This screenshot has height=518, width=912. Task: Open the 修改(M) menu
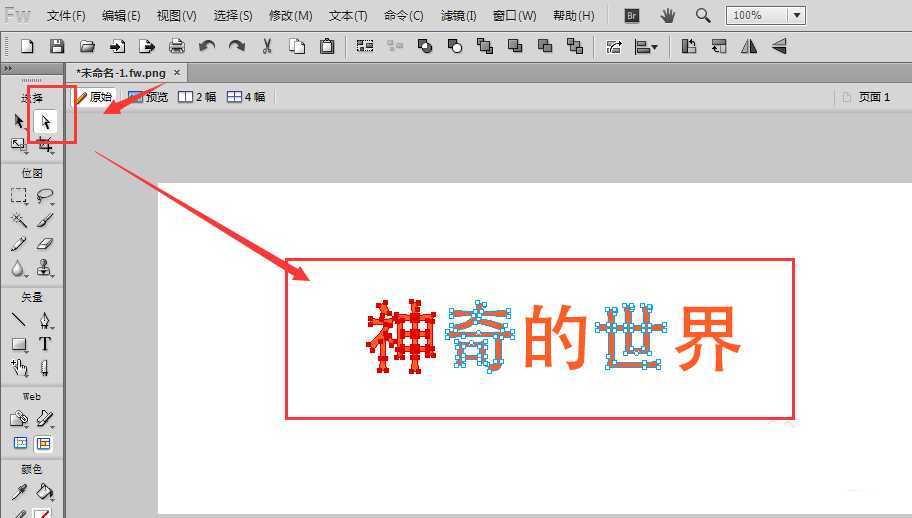coord(290,16)
